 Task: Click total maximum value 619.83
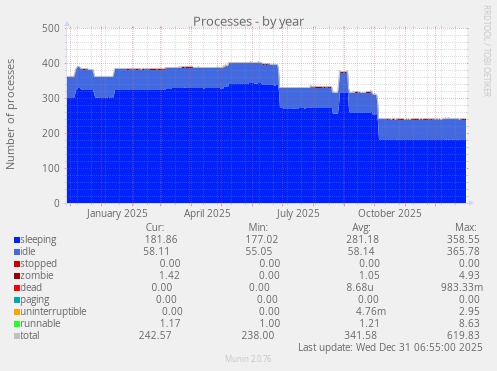click(x=463, y=335)
